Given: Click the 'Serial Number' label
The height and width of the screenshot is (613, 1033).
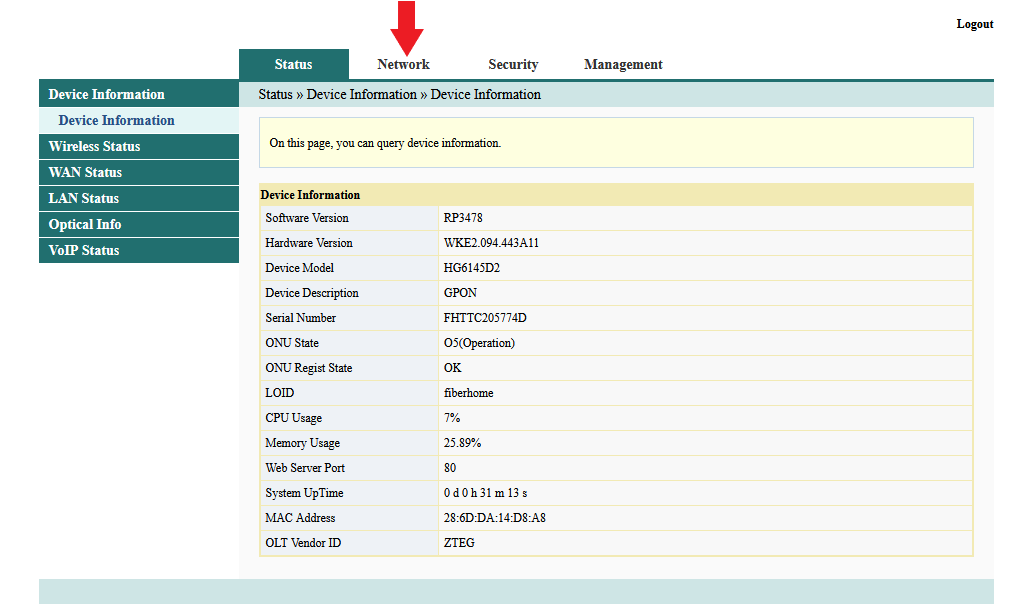Looking at the screenshot, I should pyautogui.click(x=301, y=318).
